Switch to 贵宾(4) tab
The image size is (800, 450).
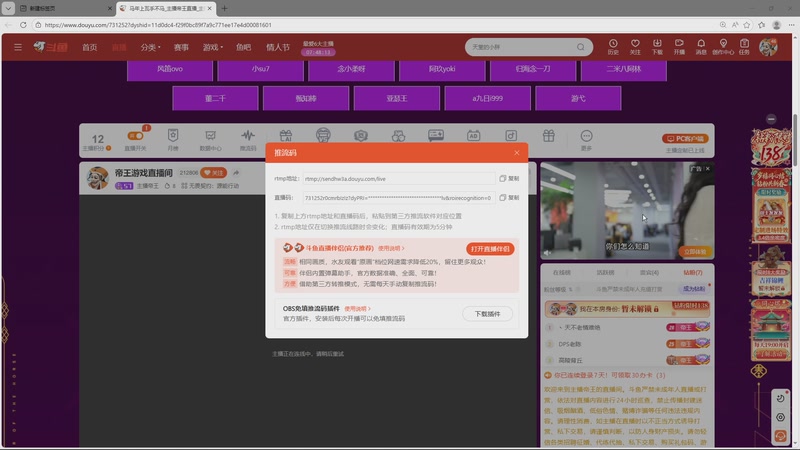pyautogui.click(x=649, y=272)
